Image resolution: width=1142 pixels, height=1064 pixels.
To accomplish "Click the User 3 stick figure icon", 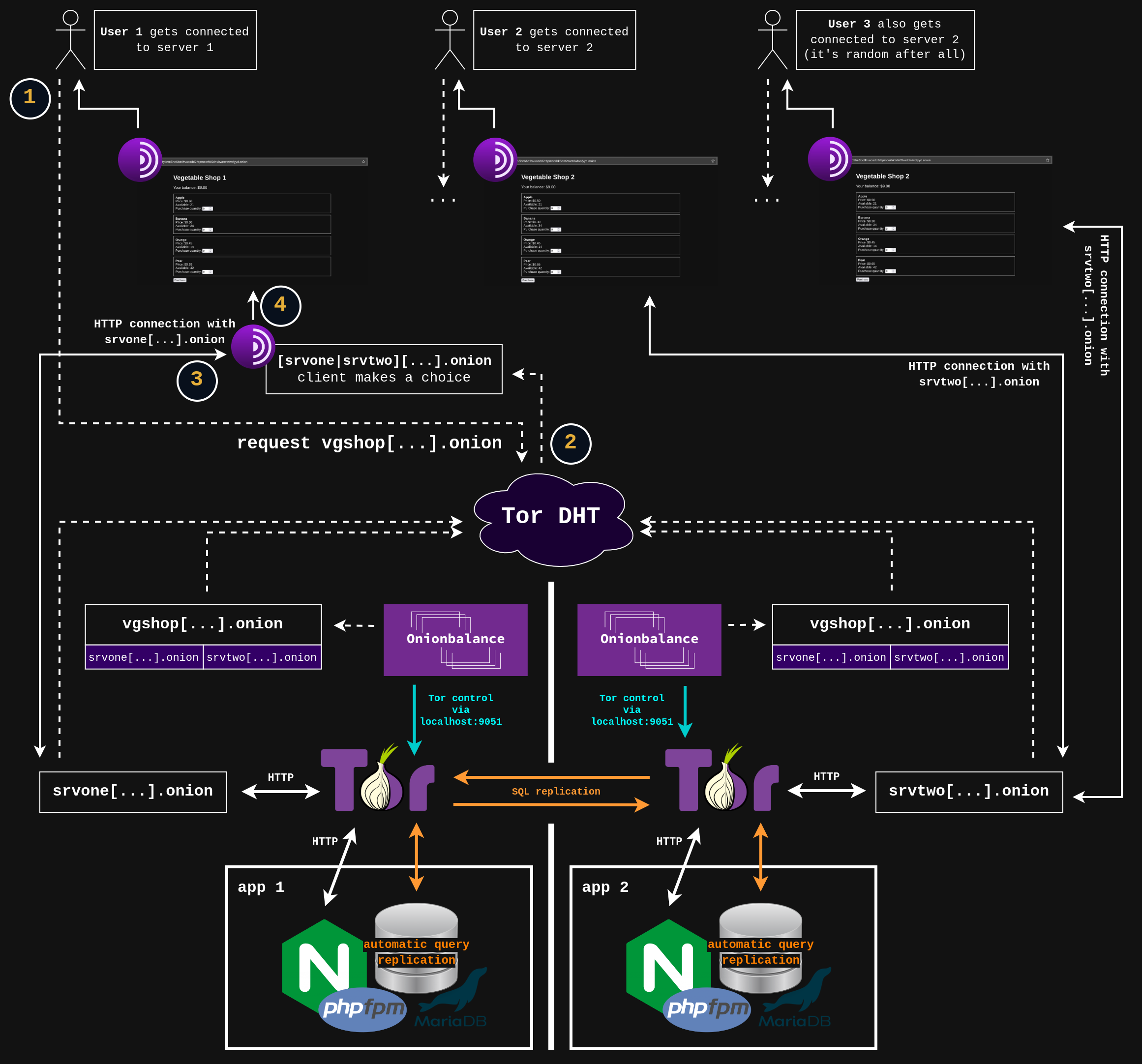I will click(x=772, y=40).
